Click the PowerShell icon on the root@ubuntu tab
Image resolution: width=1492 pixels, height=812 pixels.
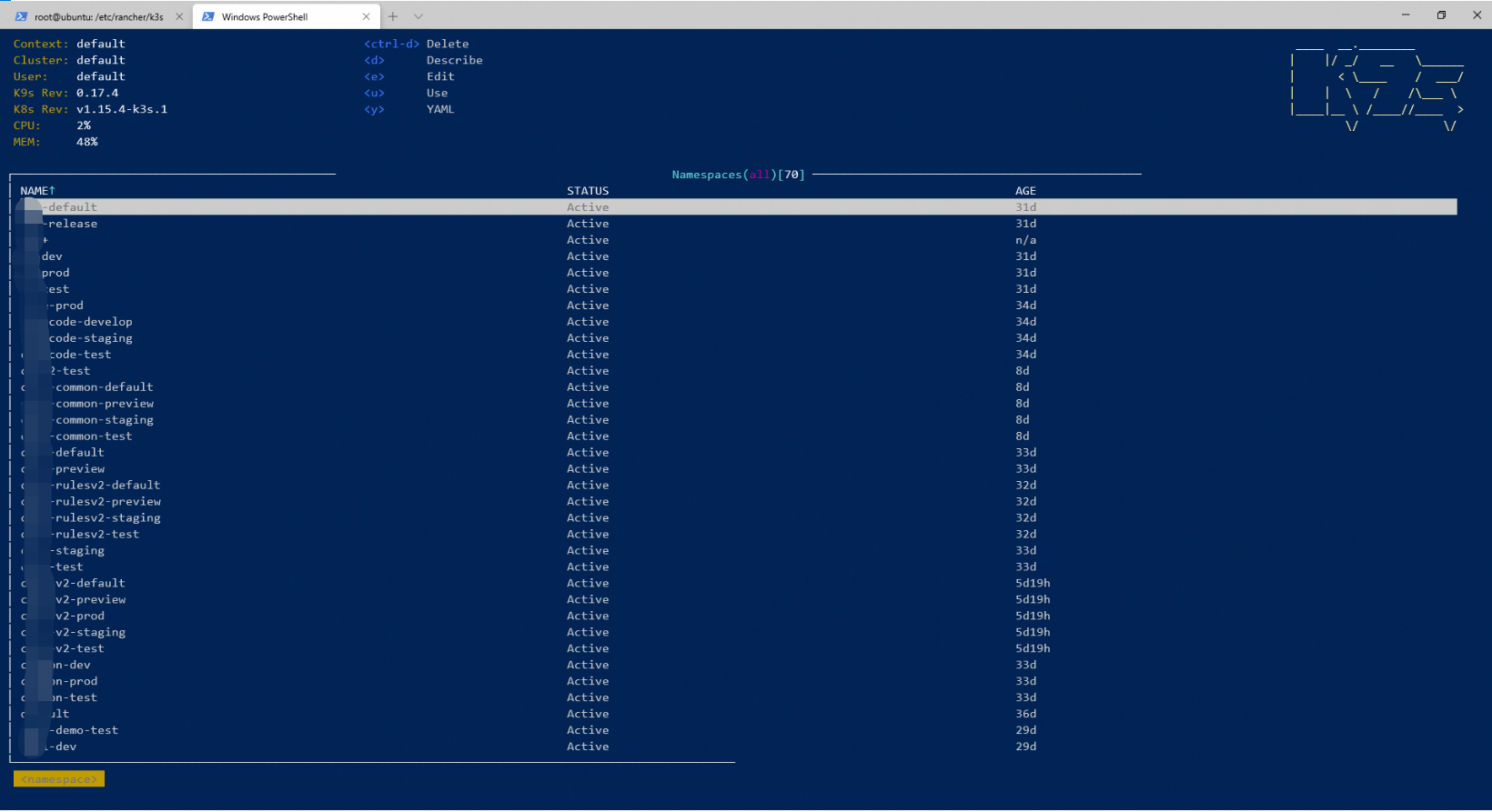click(21, 16)
